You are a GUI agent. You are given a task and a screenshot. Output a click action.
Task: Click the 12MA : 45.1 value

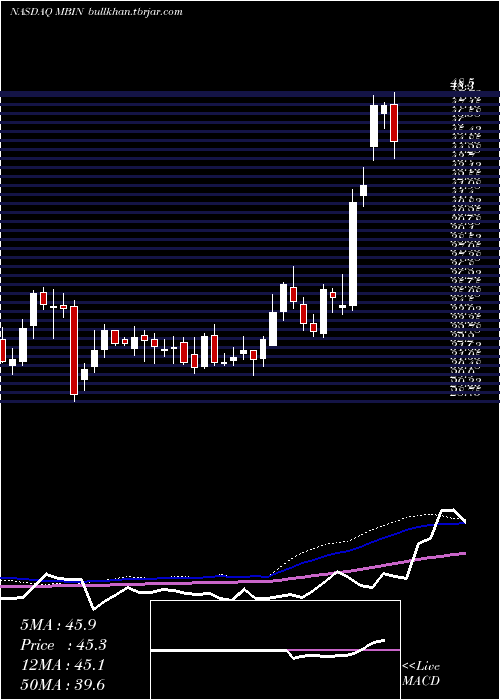(62, 665)
